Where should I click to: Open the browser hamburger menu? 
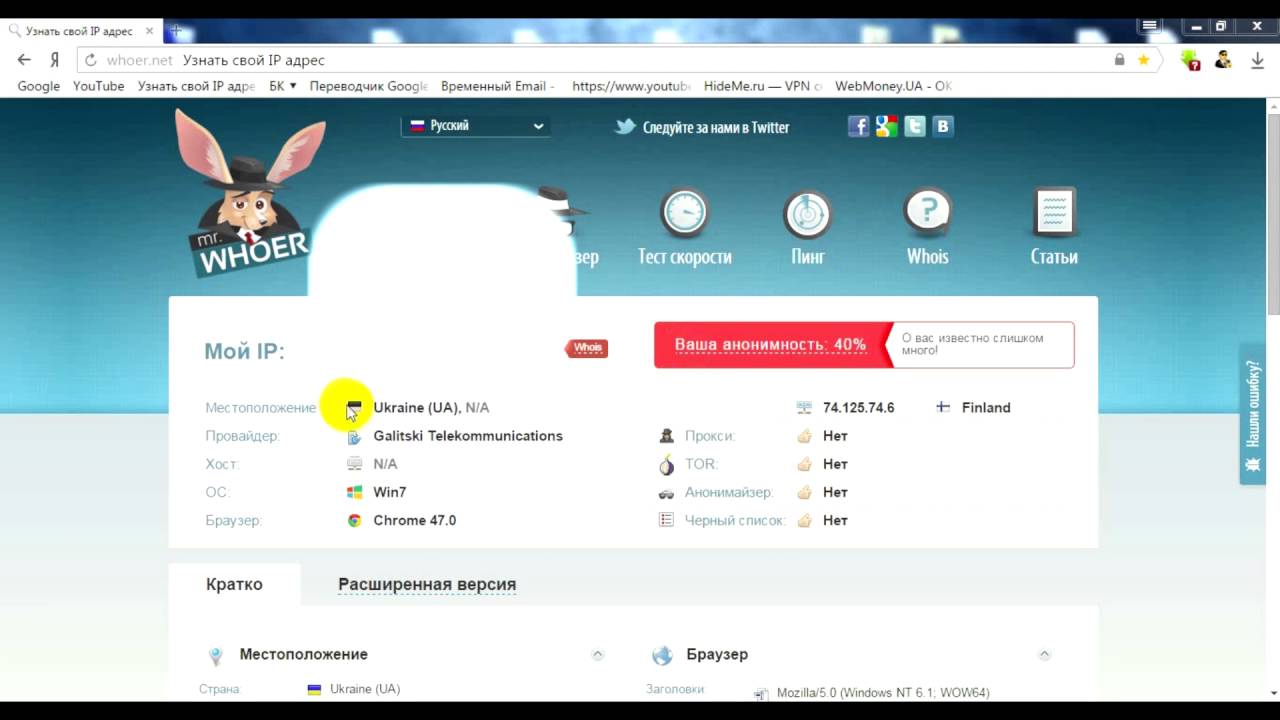tap(1150, 26)
